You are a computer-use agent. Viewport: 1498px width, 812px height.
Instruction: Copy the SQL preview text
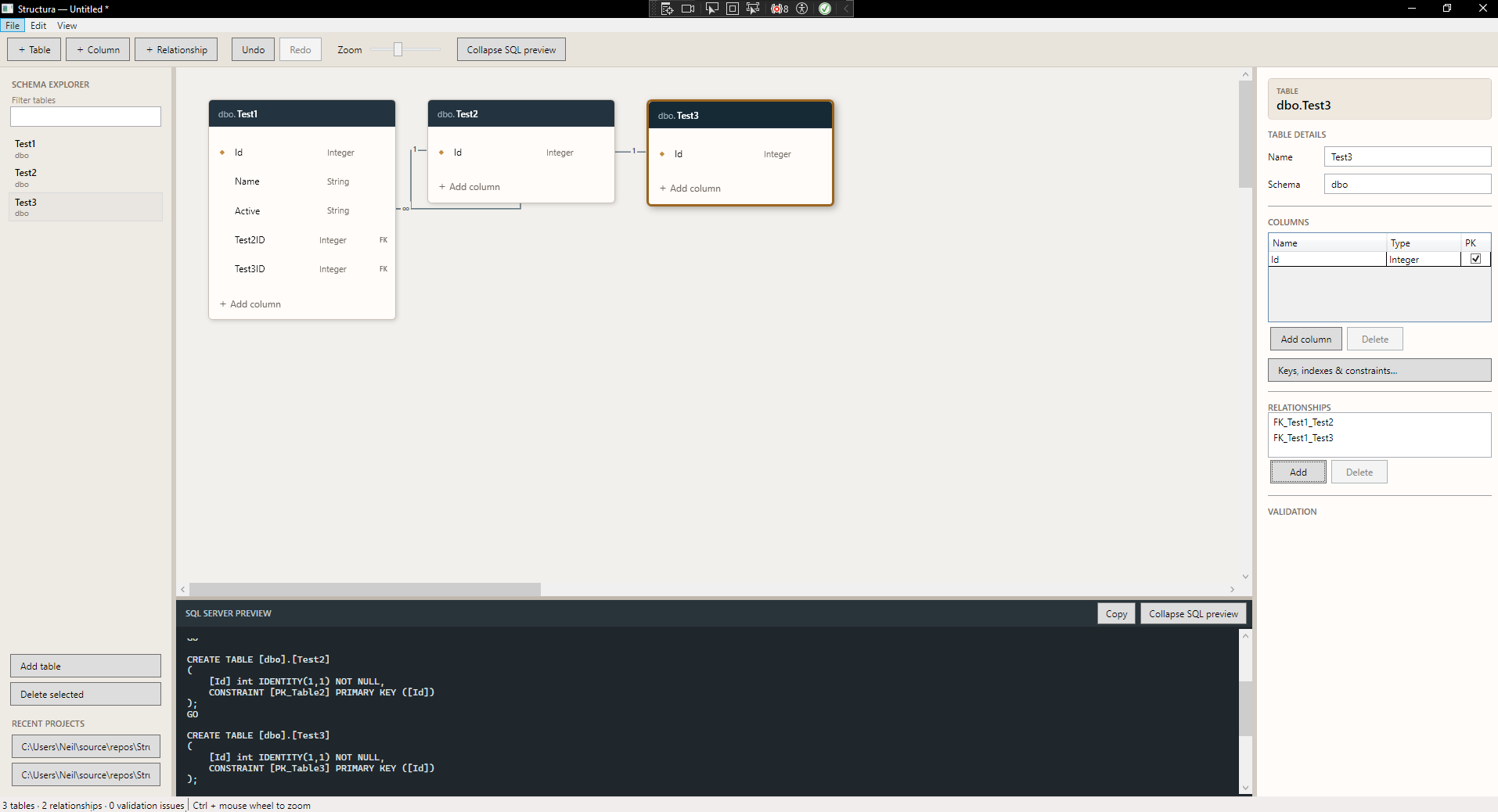1116,613
